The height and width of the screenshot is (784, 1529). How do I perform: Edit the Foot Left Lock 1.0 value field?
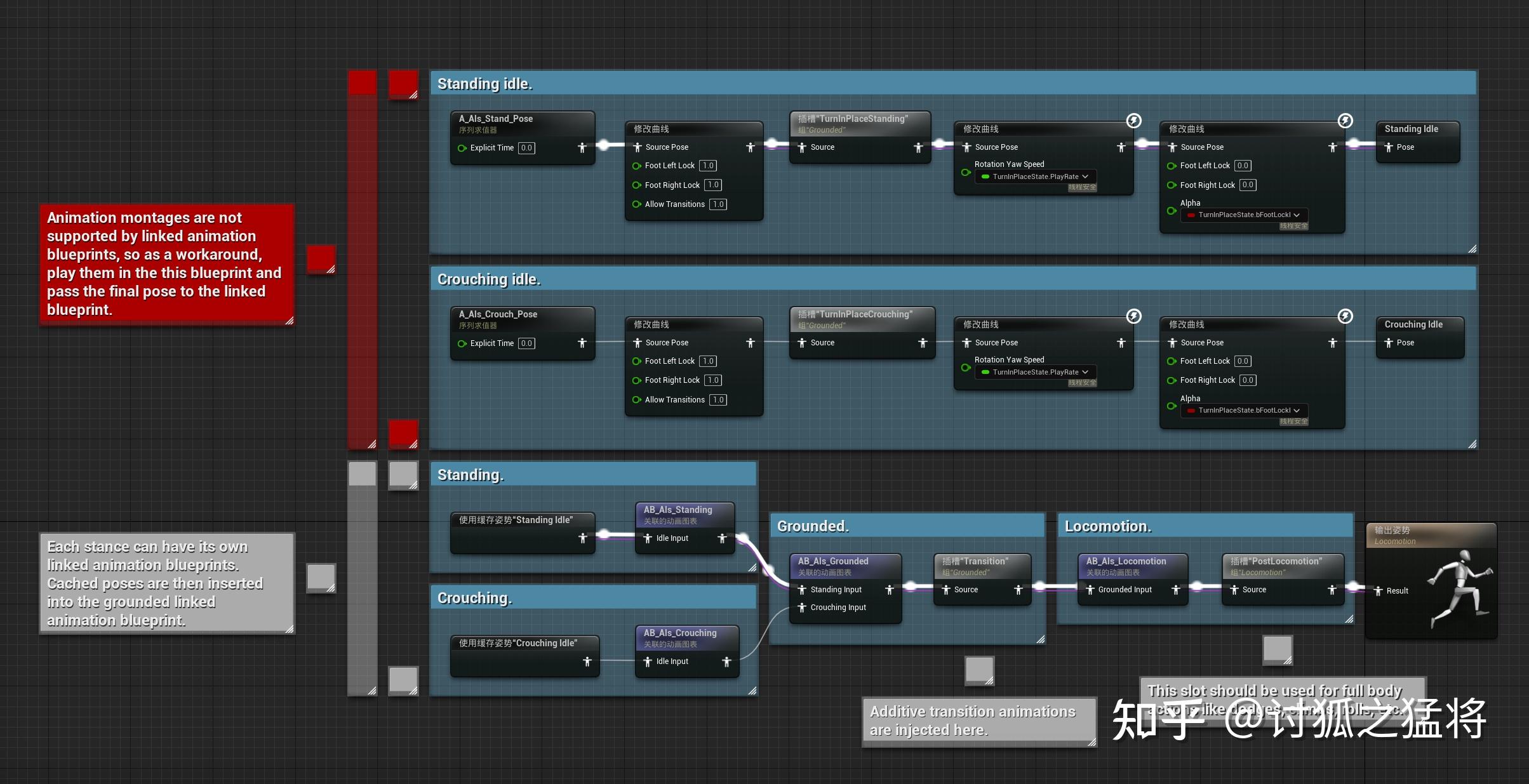coord(708,165)
